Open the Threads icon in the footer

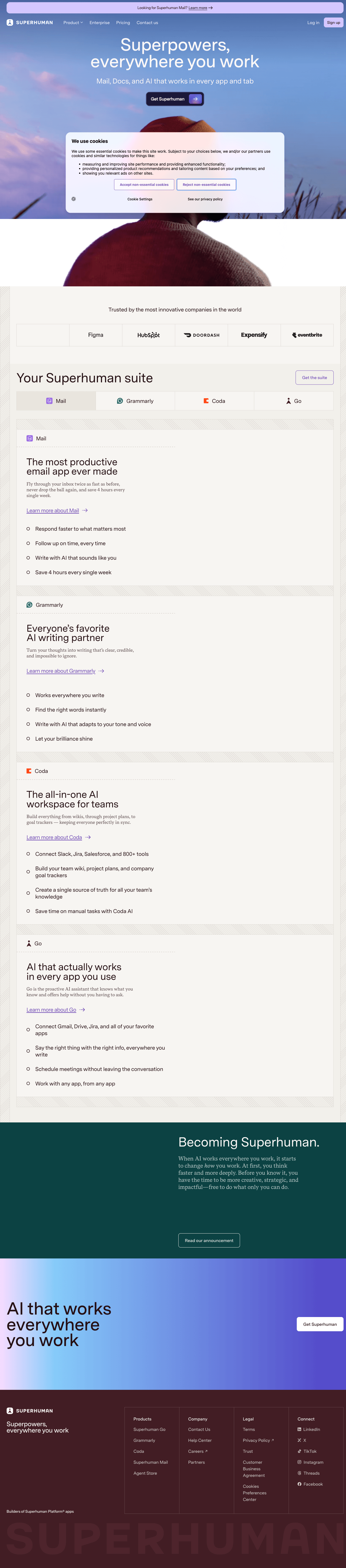click(x=299, y=1473)
